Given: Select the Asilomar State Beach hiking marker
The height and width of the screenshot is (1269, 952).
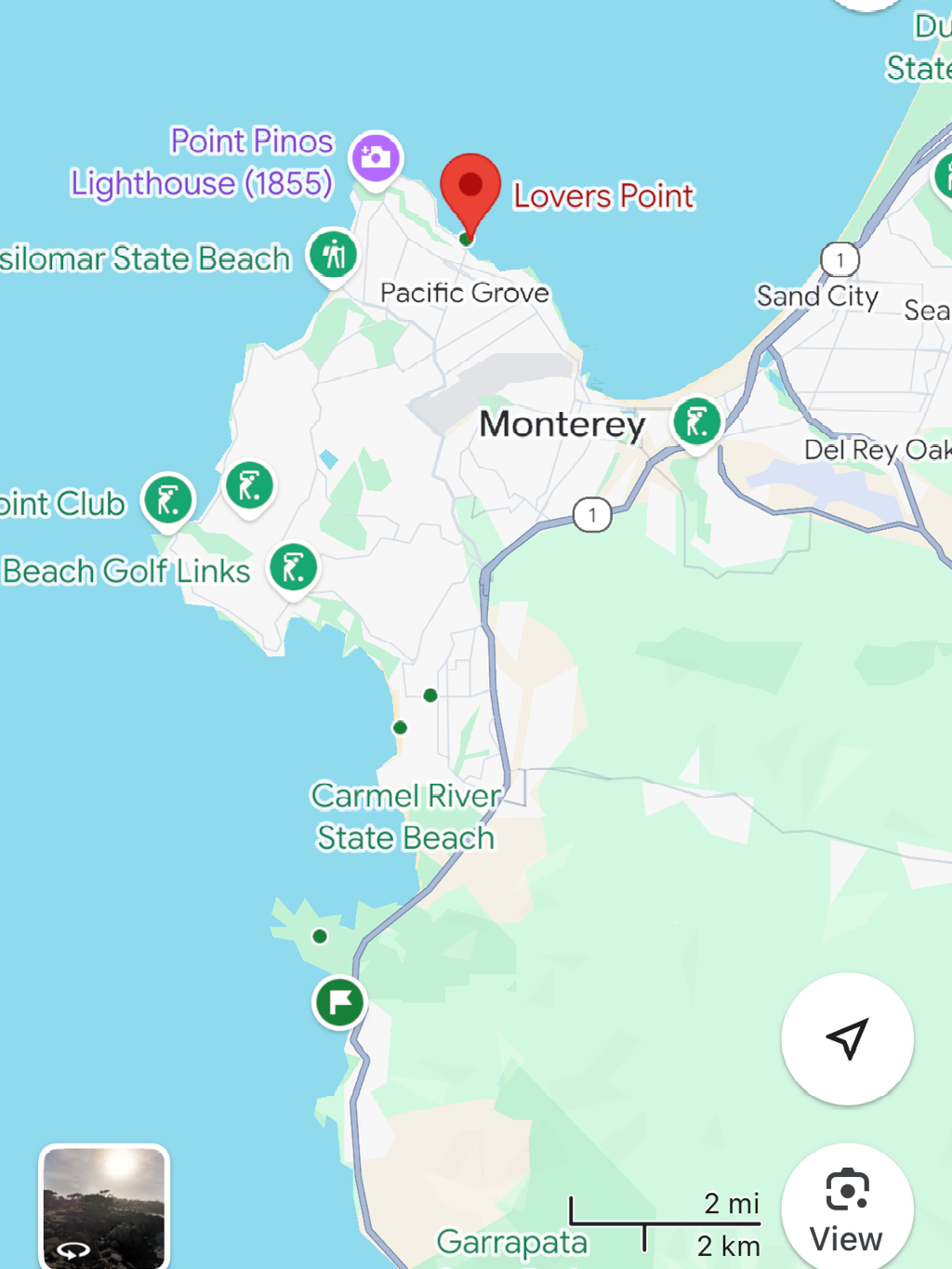Looking at the screenshot, I should coord(334,255).
